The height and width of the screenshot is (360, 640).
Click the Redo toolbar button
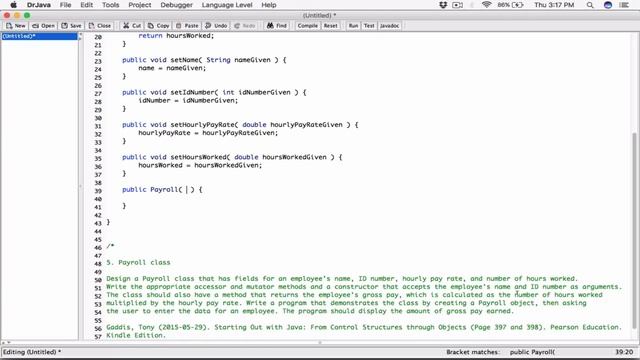(245, 26)
